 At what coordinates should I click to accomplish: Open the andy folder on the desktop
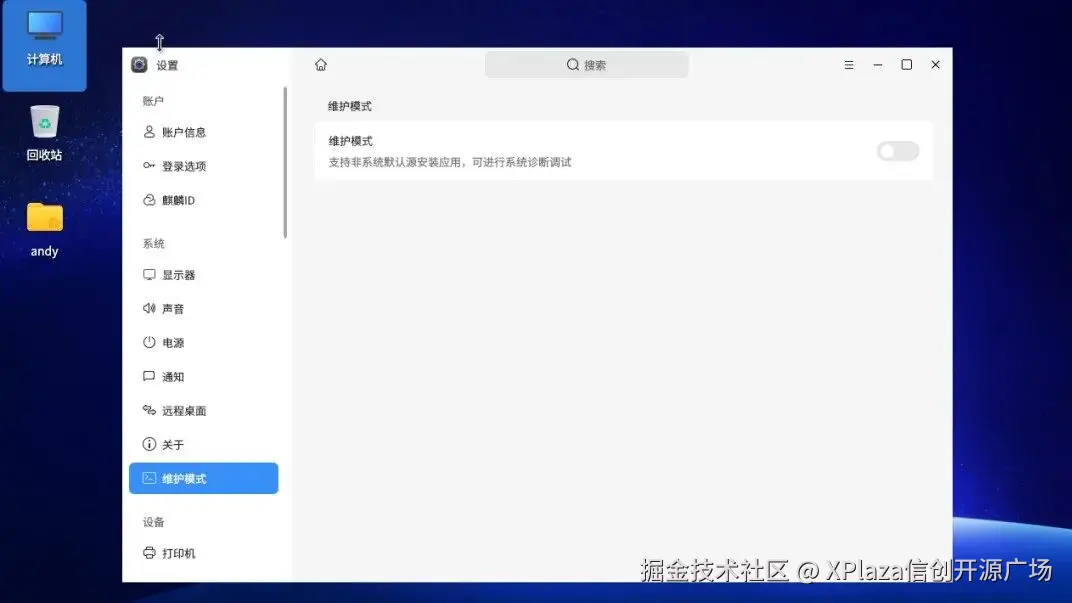click(x=43, y=218)
